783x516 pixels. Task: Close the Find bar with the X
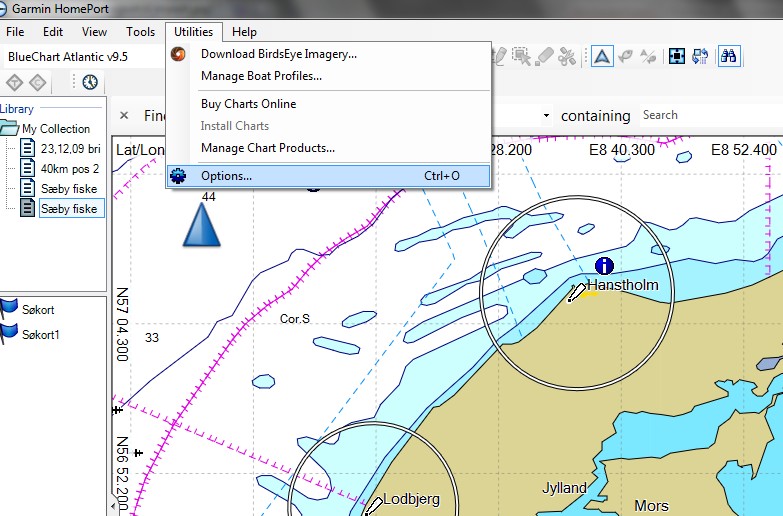click(124, 115)
